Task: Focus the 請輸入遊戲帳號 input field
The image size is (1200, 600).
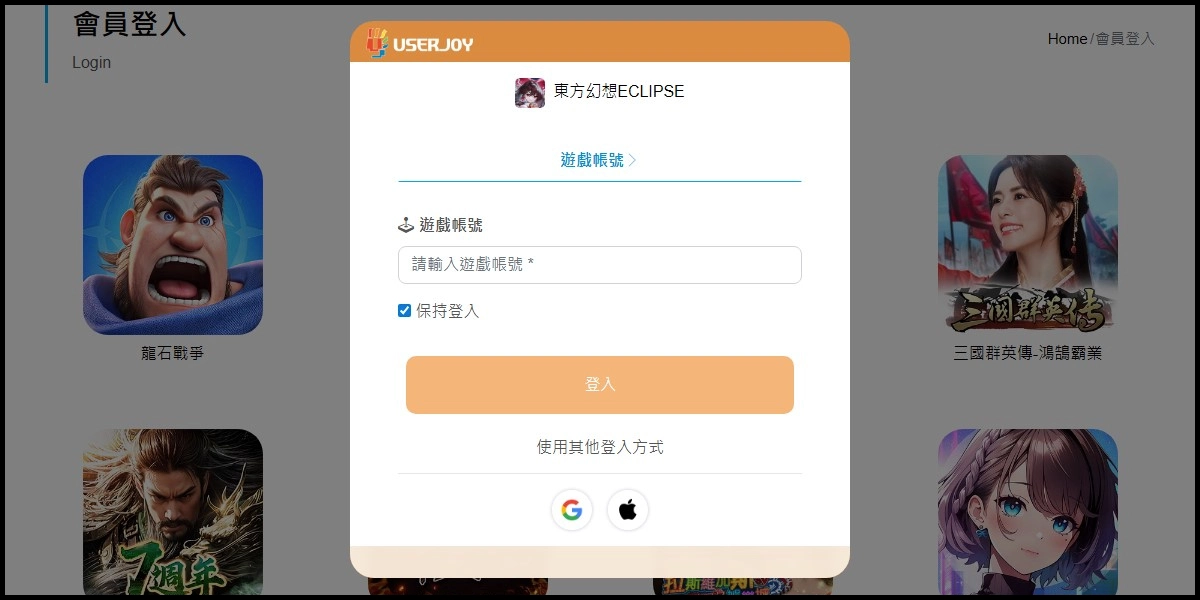Action: click(600, 265)
